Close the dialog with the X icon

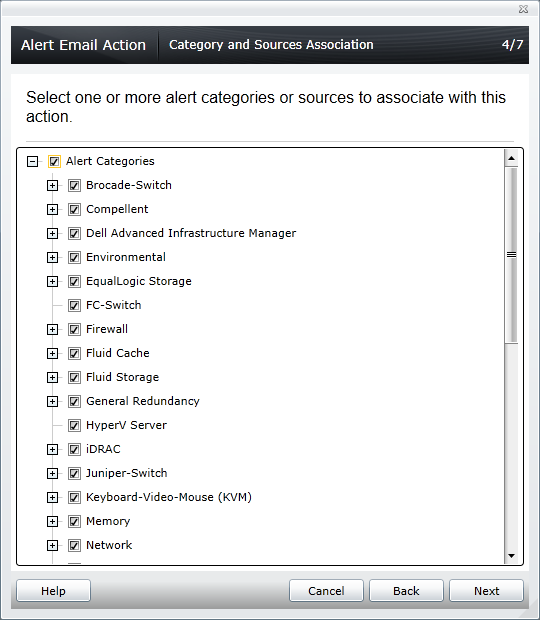click(x=523, y=9)
